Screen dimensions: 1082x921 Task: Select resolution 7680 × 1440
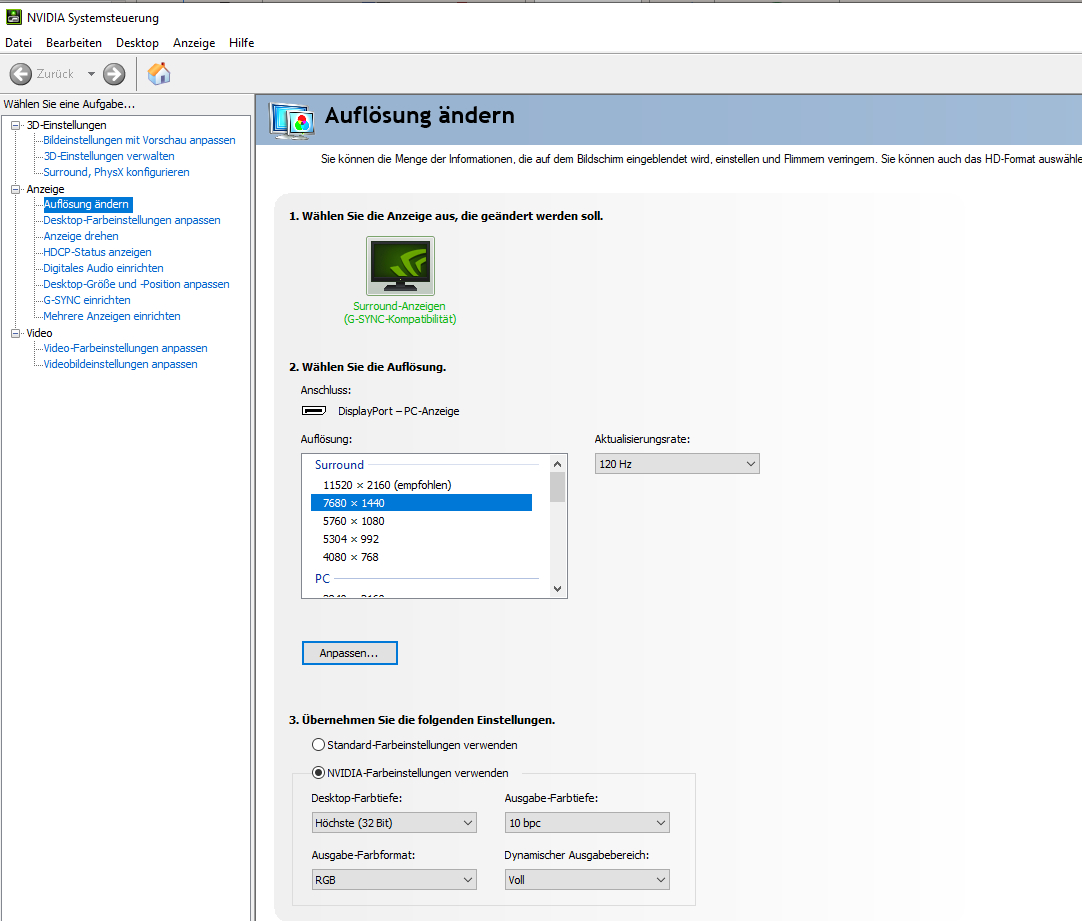click(x=422, y=503)
